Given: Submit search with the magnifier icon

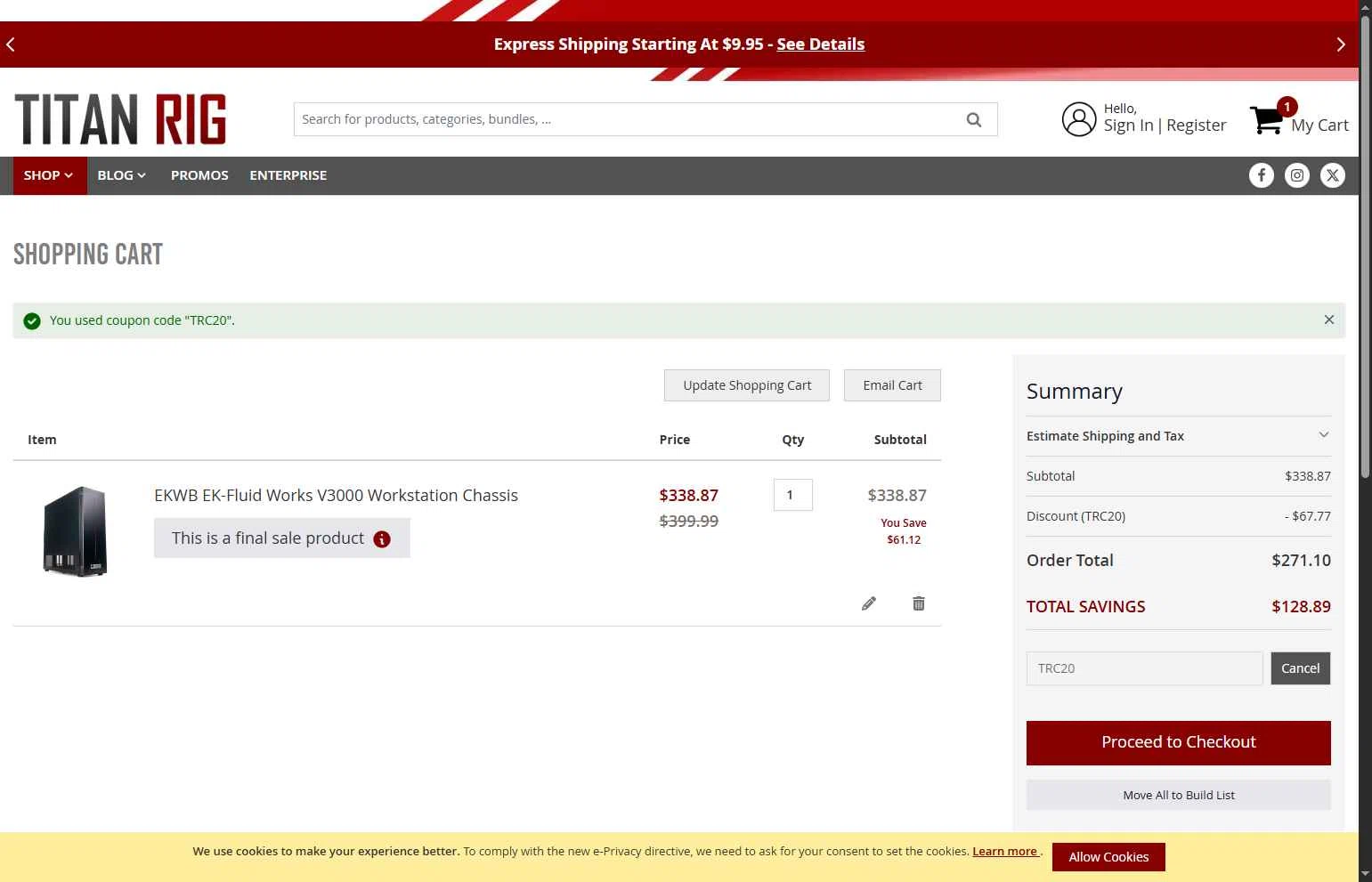Looking at the screenshot, I should tap(974, 119).
